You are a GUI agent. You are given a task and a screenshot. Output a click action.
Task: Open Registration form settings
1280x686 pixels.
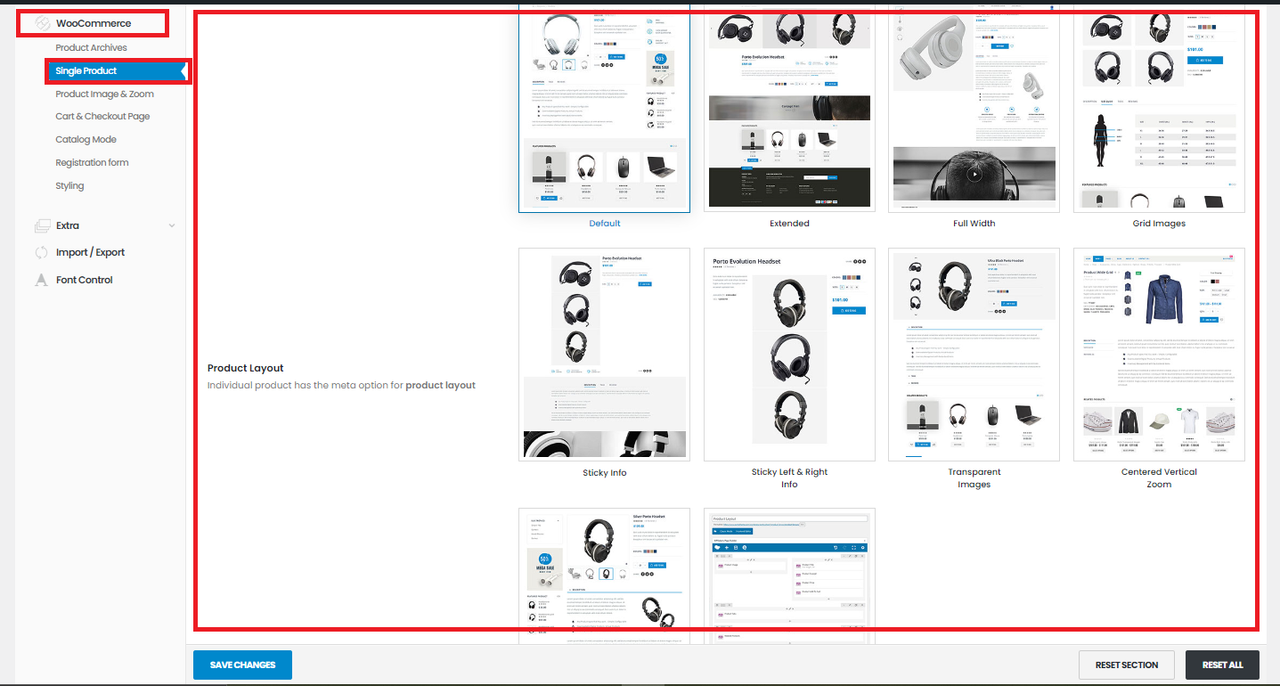tap(92, 163)
